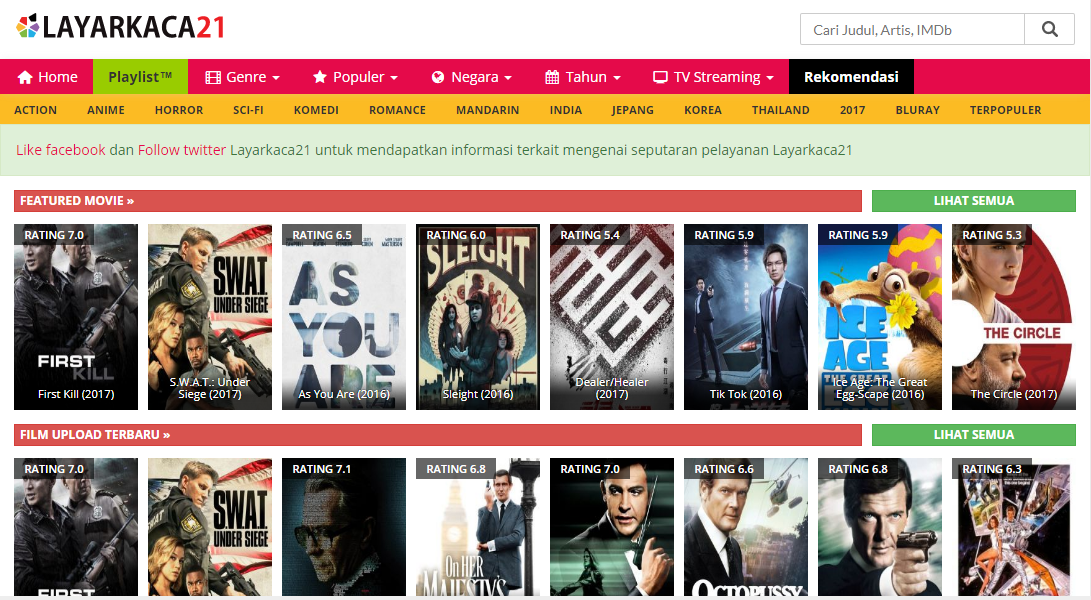
Task: Select the ANIME category
Action: [x=106, y=110]
